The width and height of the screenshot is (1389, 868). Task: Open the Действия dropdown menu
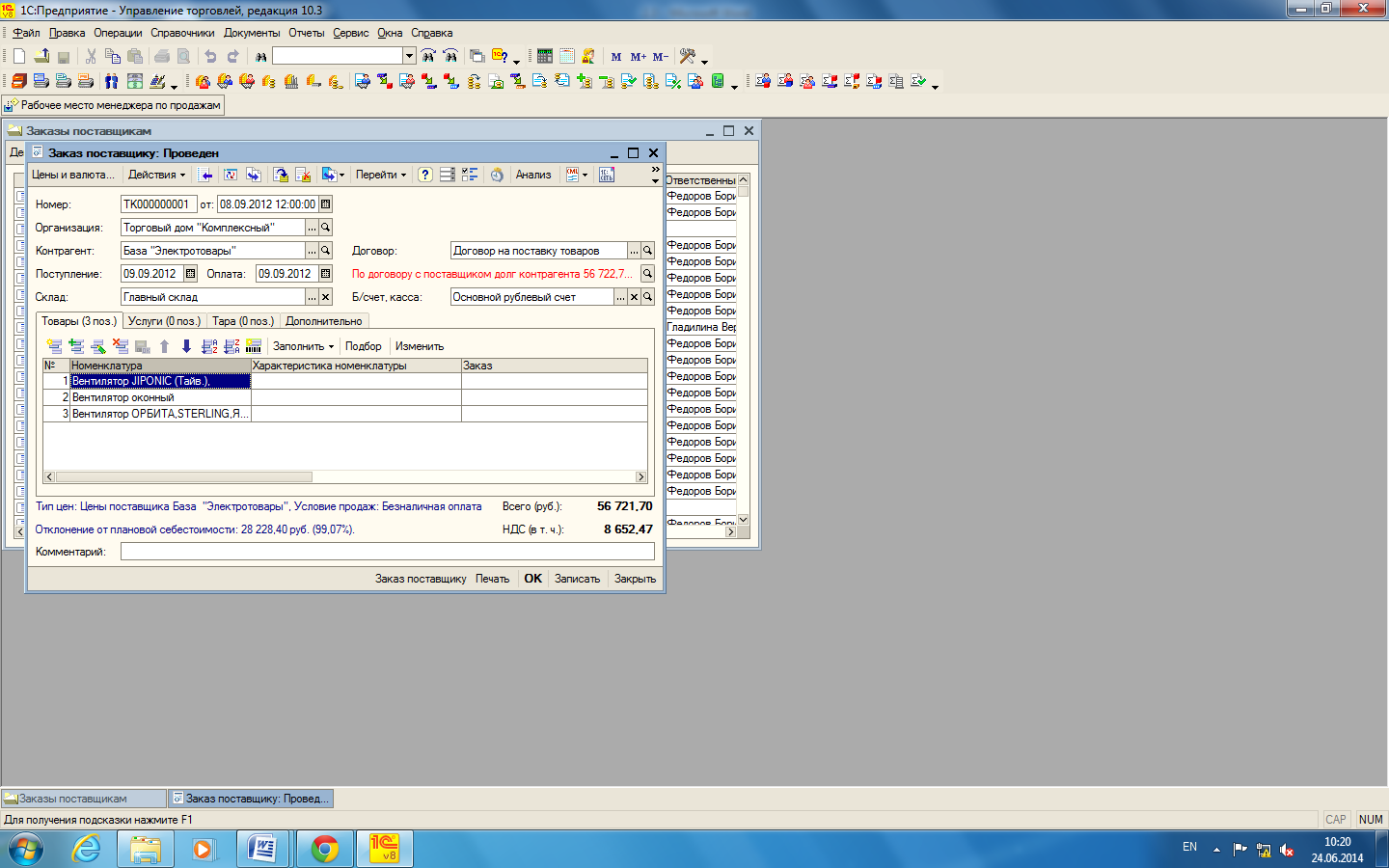[156, 175]
